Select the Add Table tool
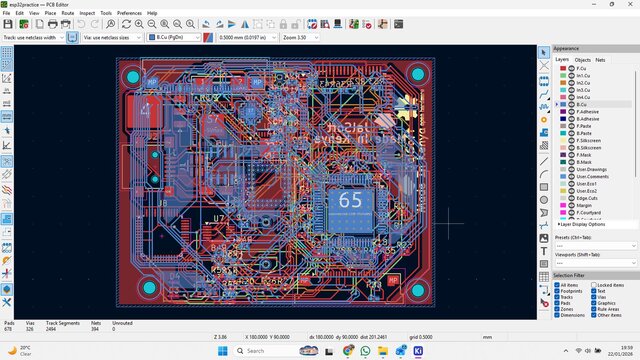Viewport: 640px width, 360px height. coord(544,277)
